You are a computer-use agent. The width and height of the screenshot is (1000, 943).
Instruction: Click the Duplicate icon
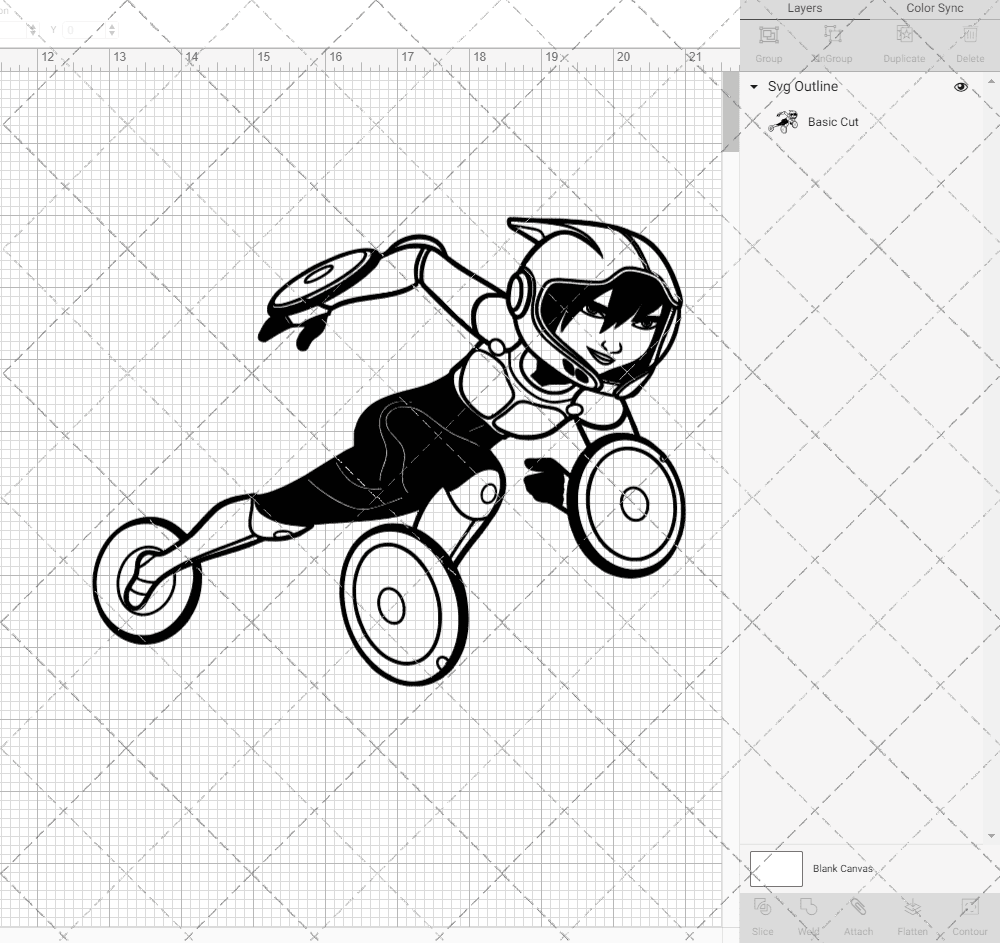[904, 34]
